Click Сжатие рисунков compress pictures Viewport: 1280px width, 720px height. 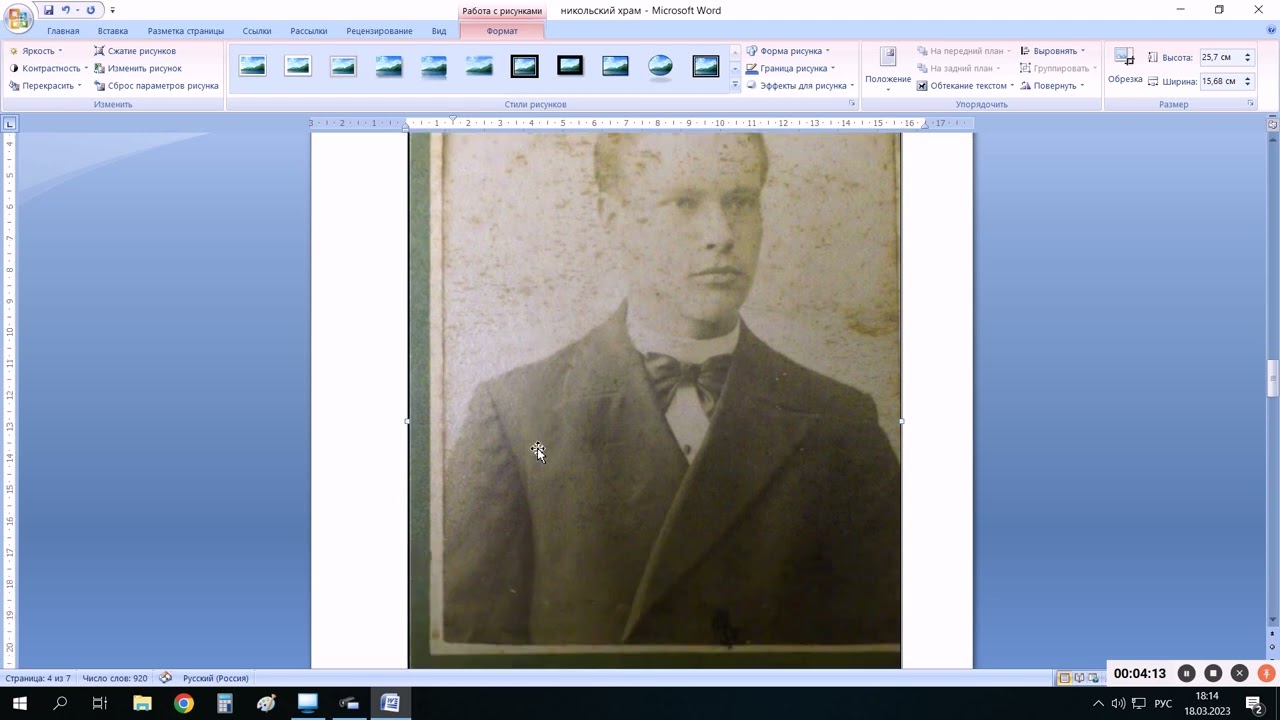[135, 51]
